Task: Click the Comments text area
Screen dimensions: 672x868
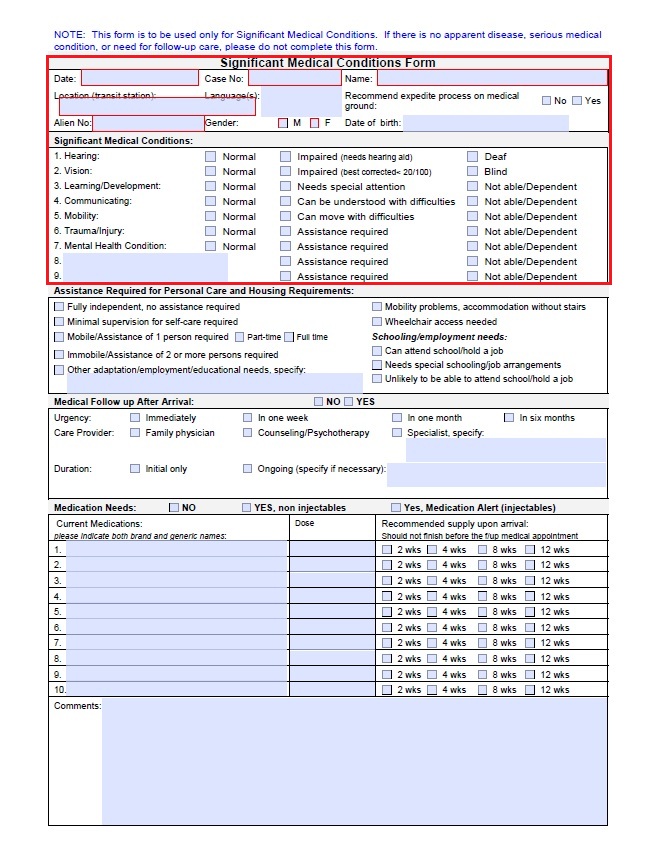Action: tap(353, 760)
